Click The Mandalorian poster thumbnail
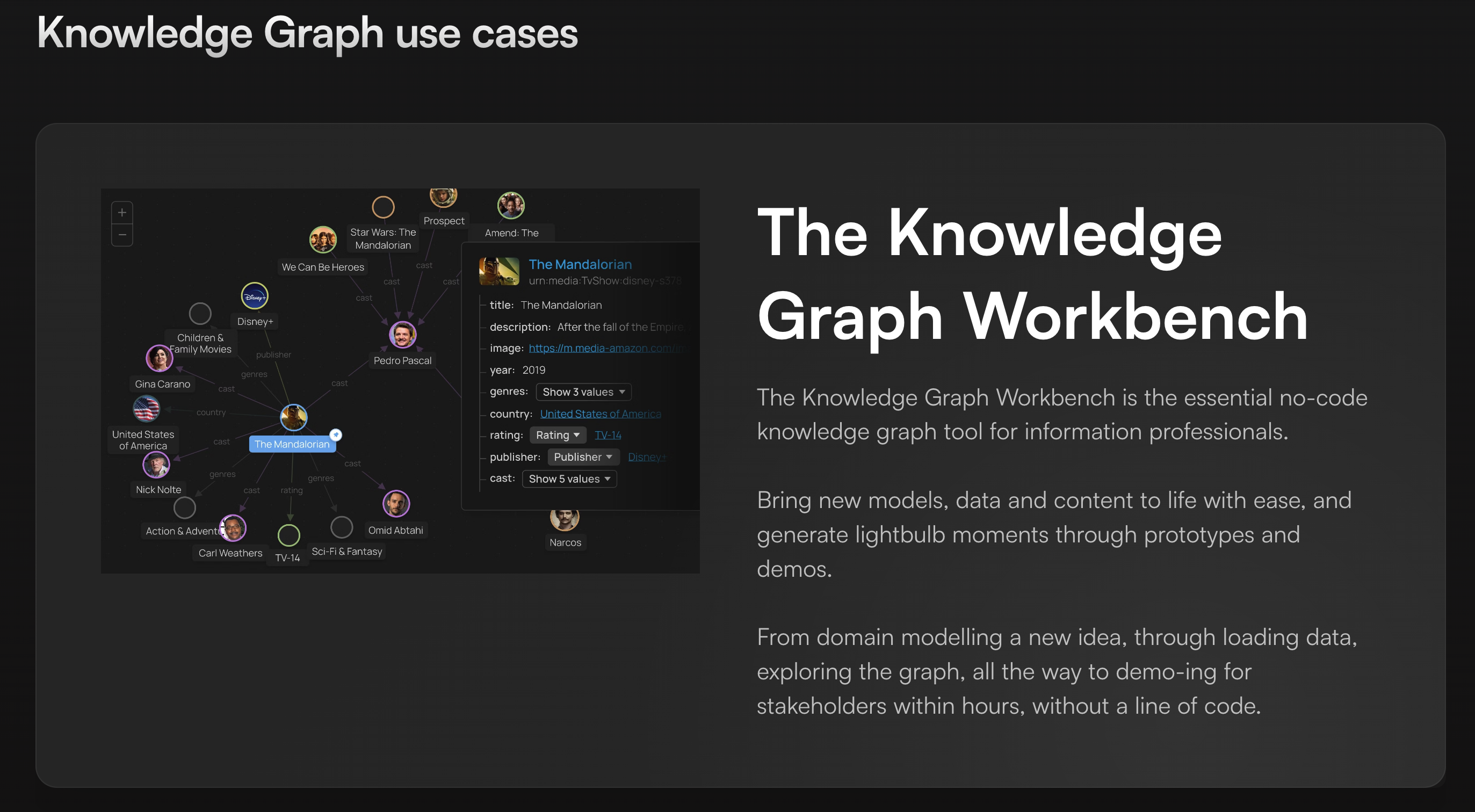This screenshot has height=812, width=1475. (x=498, y=271)
